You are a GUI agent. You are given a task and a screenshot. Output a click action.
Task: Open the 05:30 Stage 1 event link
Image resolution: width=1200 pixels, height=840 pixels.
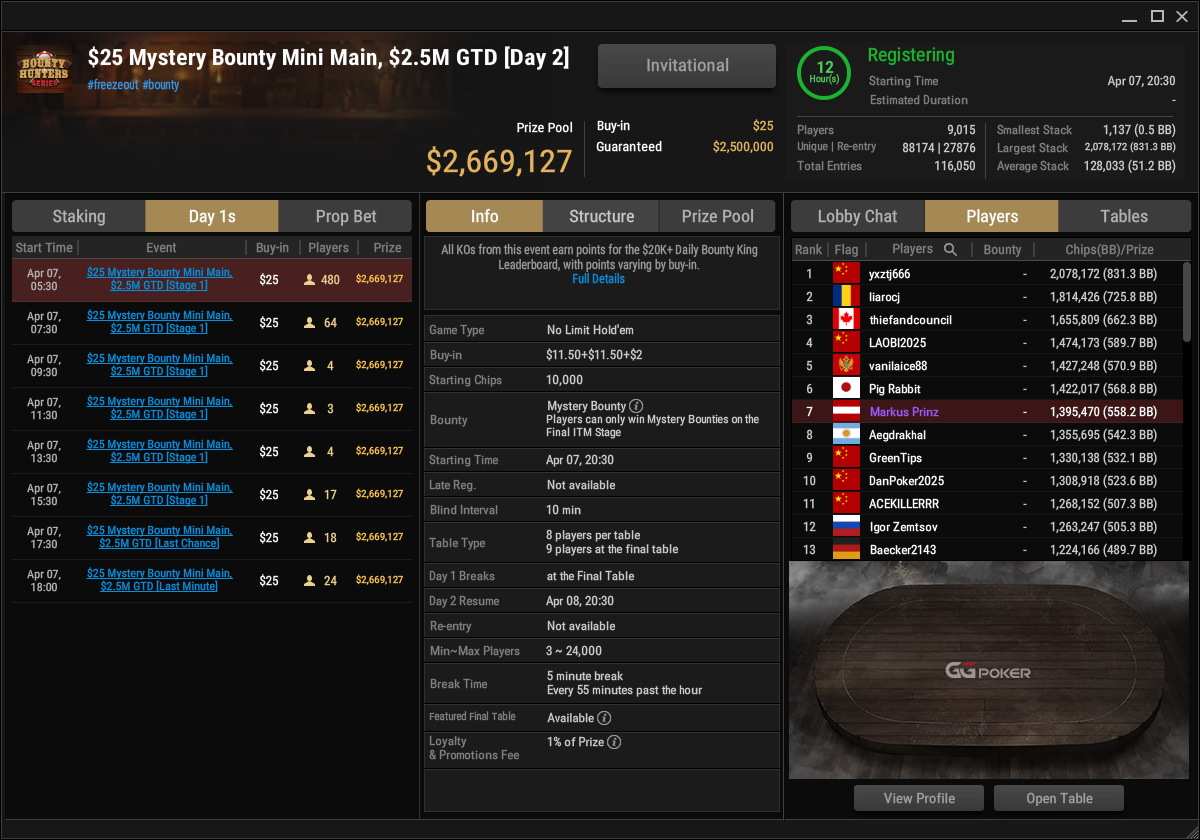[160, 279]
